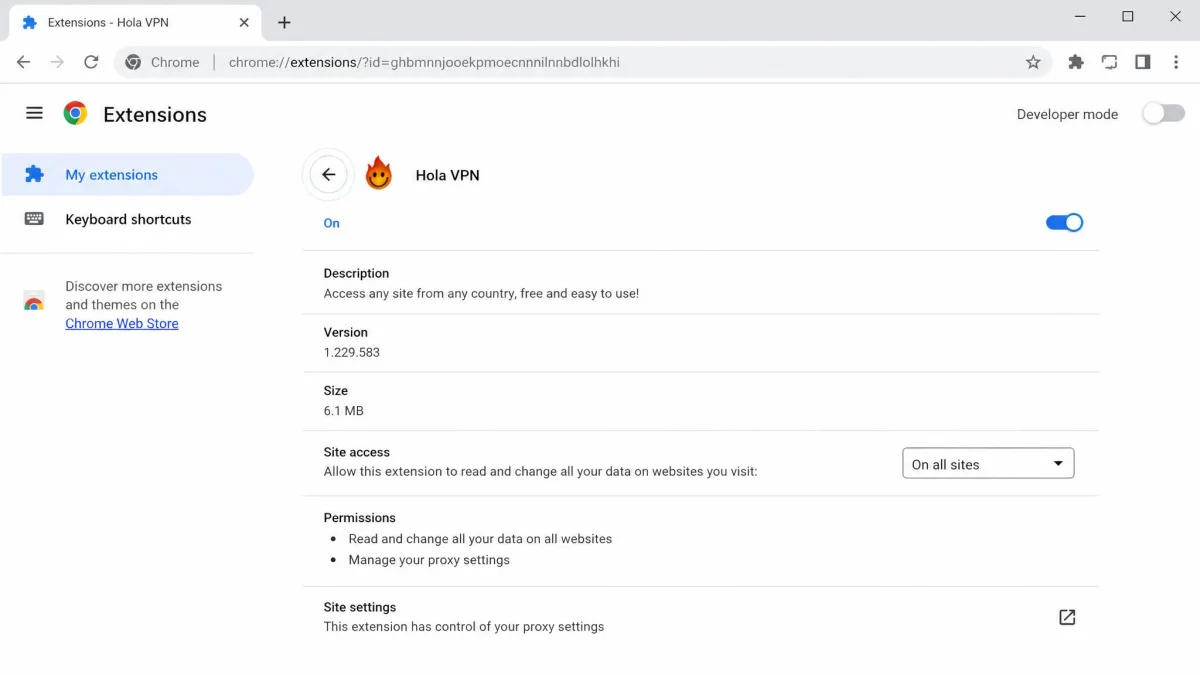Navigate back in browser history
This screenshot has height=675, width=1200.
click(24, 62)
